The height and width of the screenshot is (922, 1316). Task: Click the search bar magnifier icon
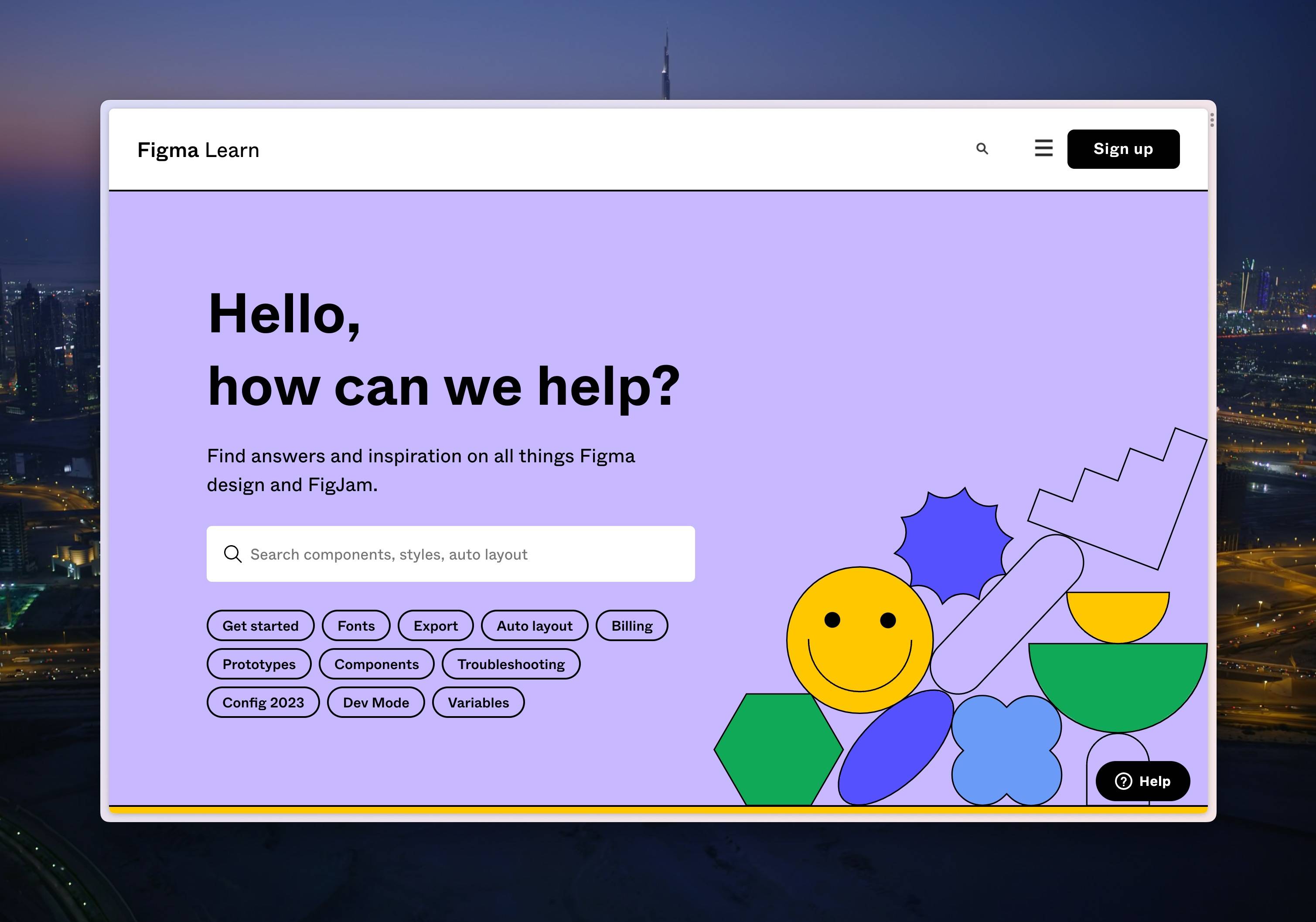233,554
